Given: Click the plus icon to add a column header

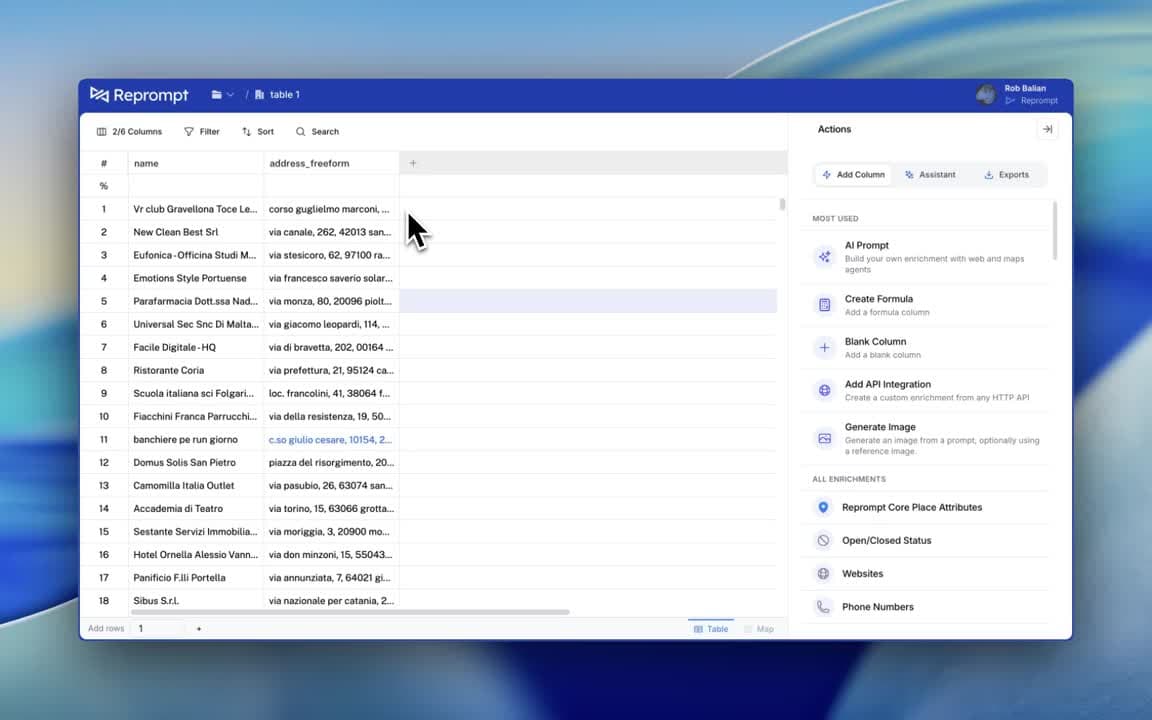Looking at the screenshot, I should [413, 163].
